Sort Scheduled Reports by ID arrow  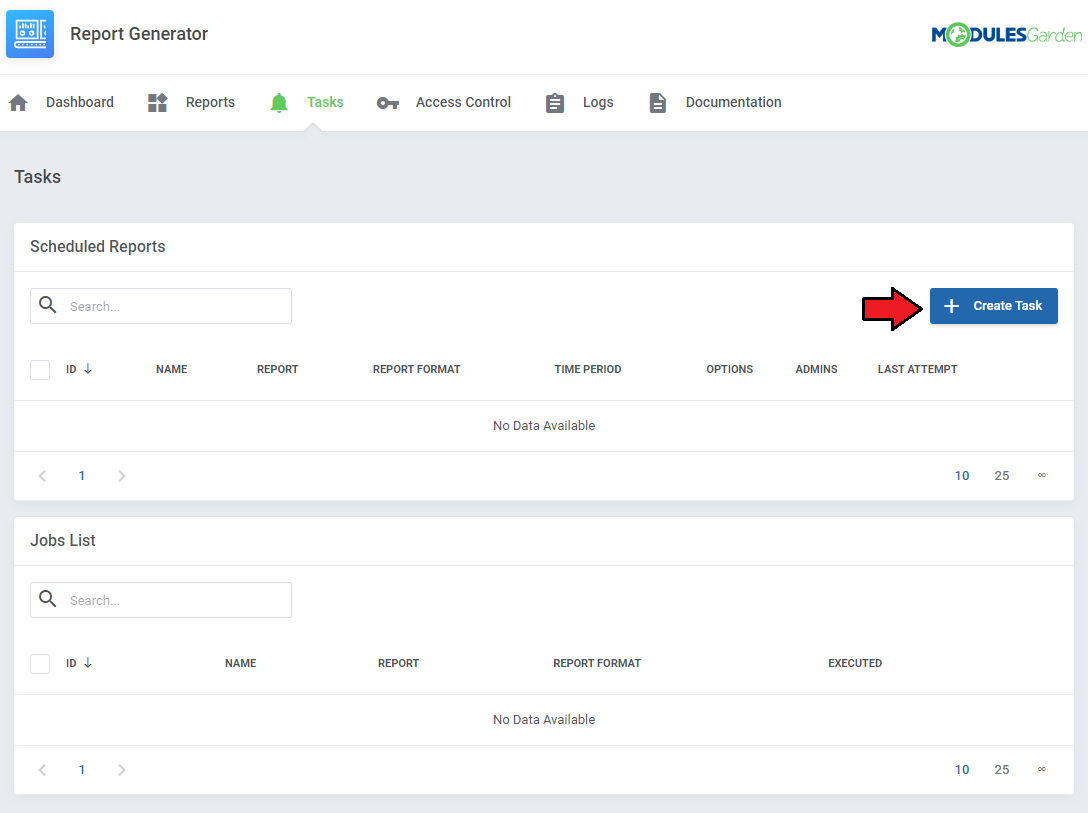coord(87,369)
